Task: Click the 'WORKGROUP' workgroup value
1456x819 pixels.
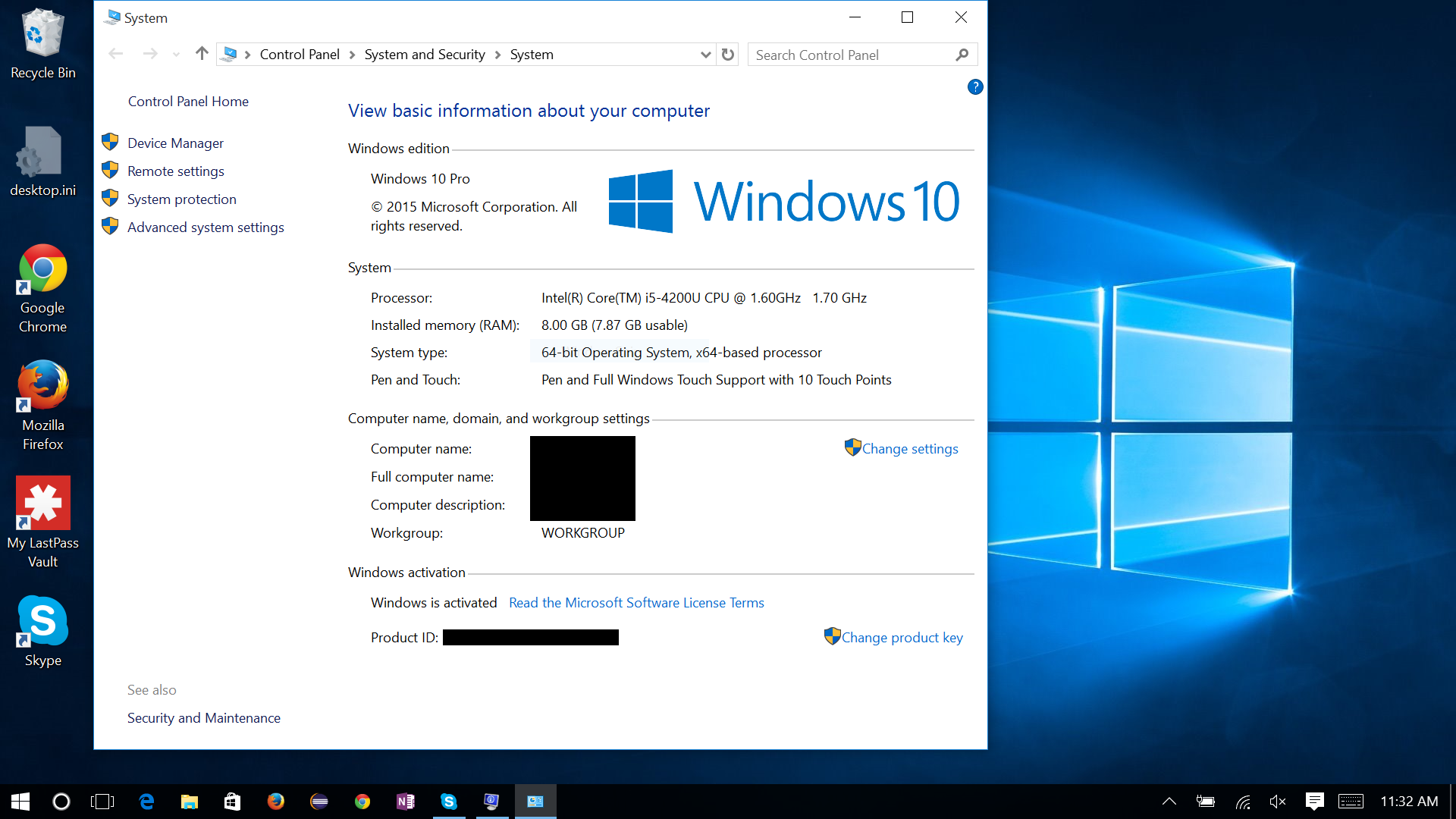Action: 583,533
